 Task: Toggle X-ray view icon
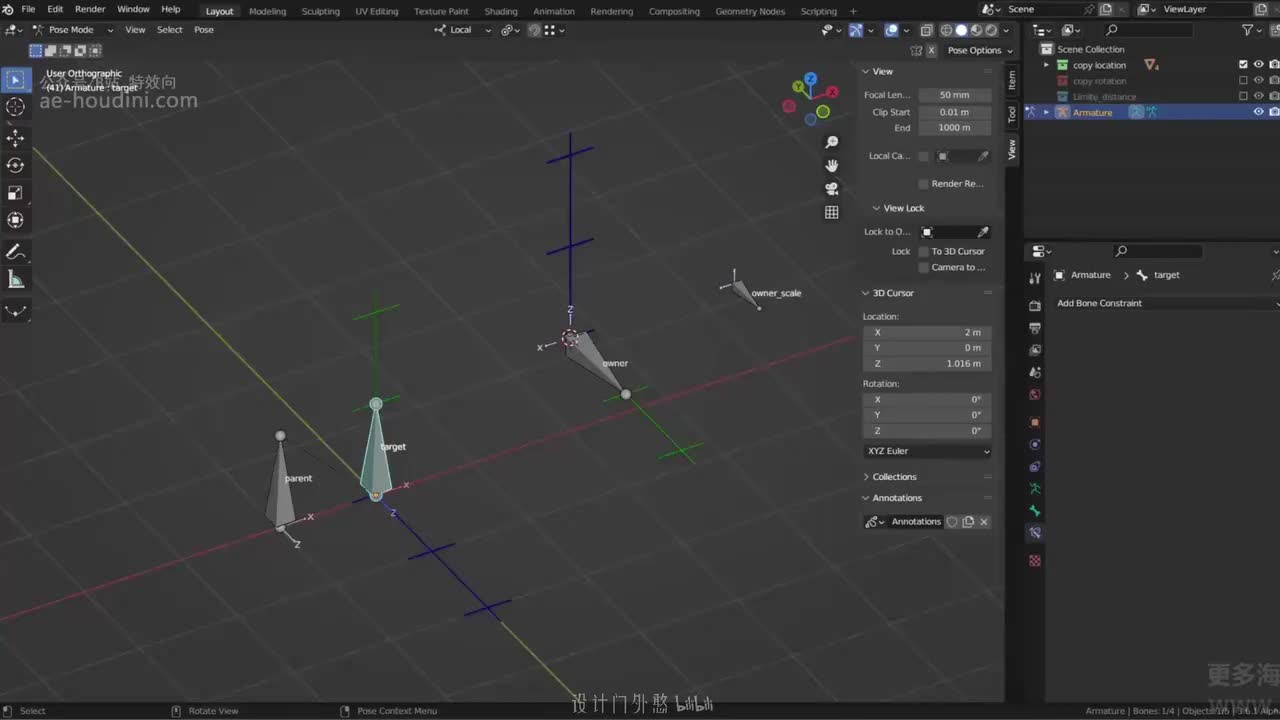coord(926,30)
